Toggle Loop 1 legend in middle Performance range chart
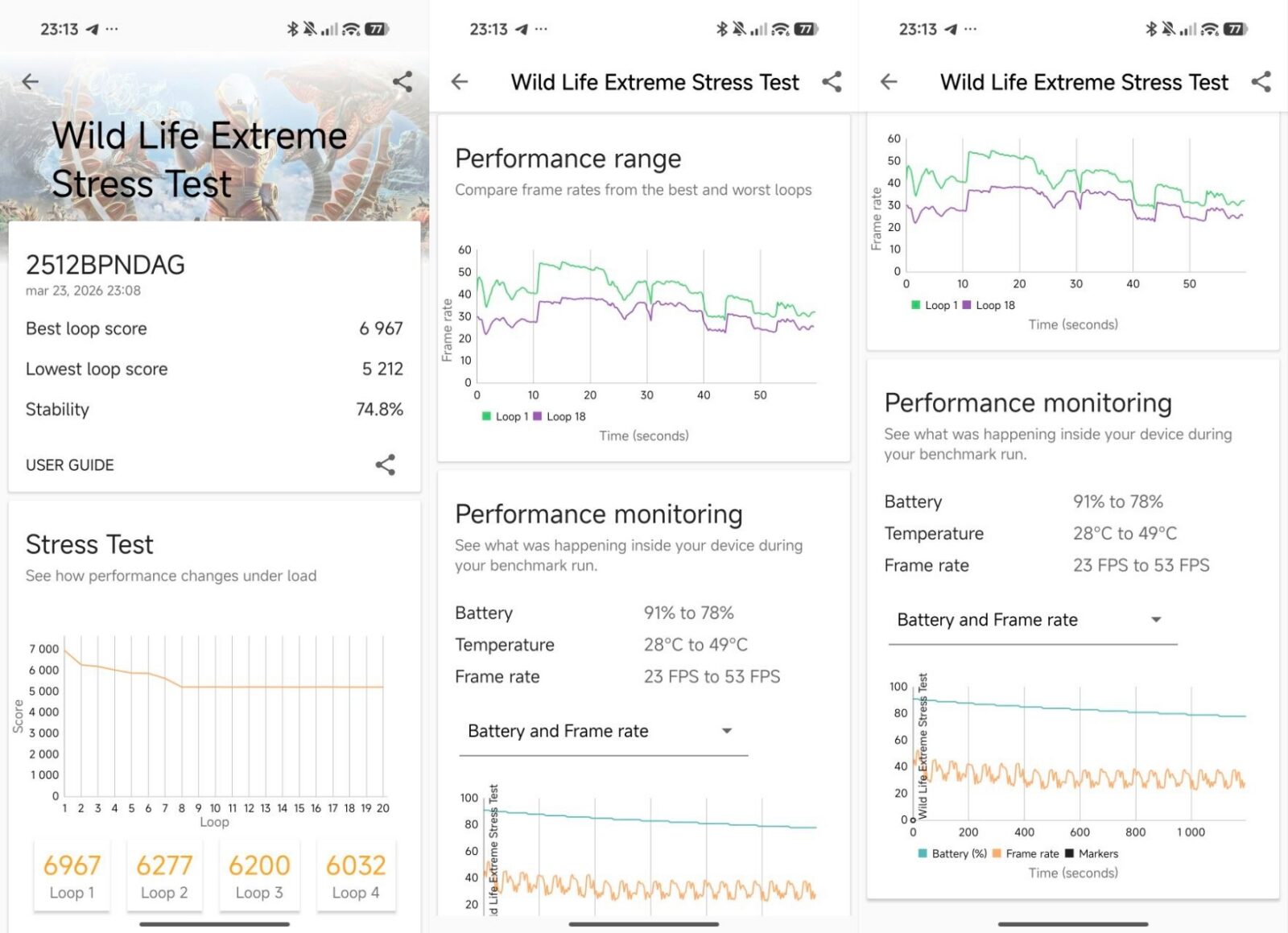This screenshot has width=1288, height=933. (506, 416)
